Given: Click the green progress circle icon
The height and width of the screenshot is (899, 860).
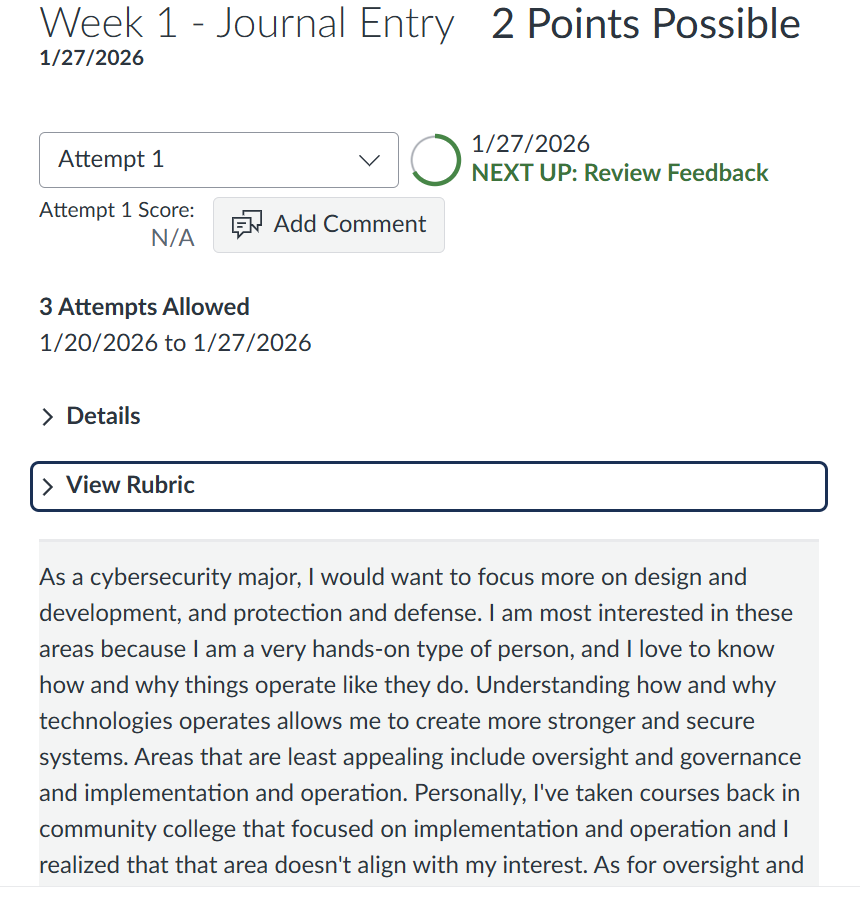Looking at the screenshot, I should point(436,160).
